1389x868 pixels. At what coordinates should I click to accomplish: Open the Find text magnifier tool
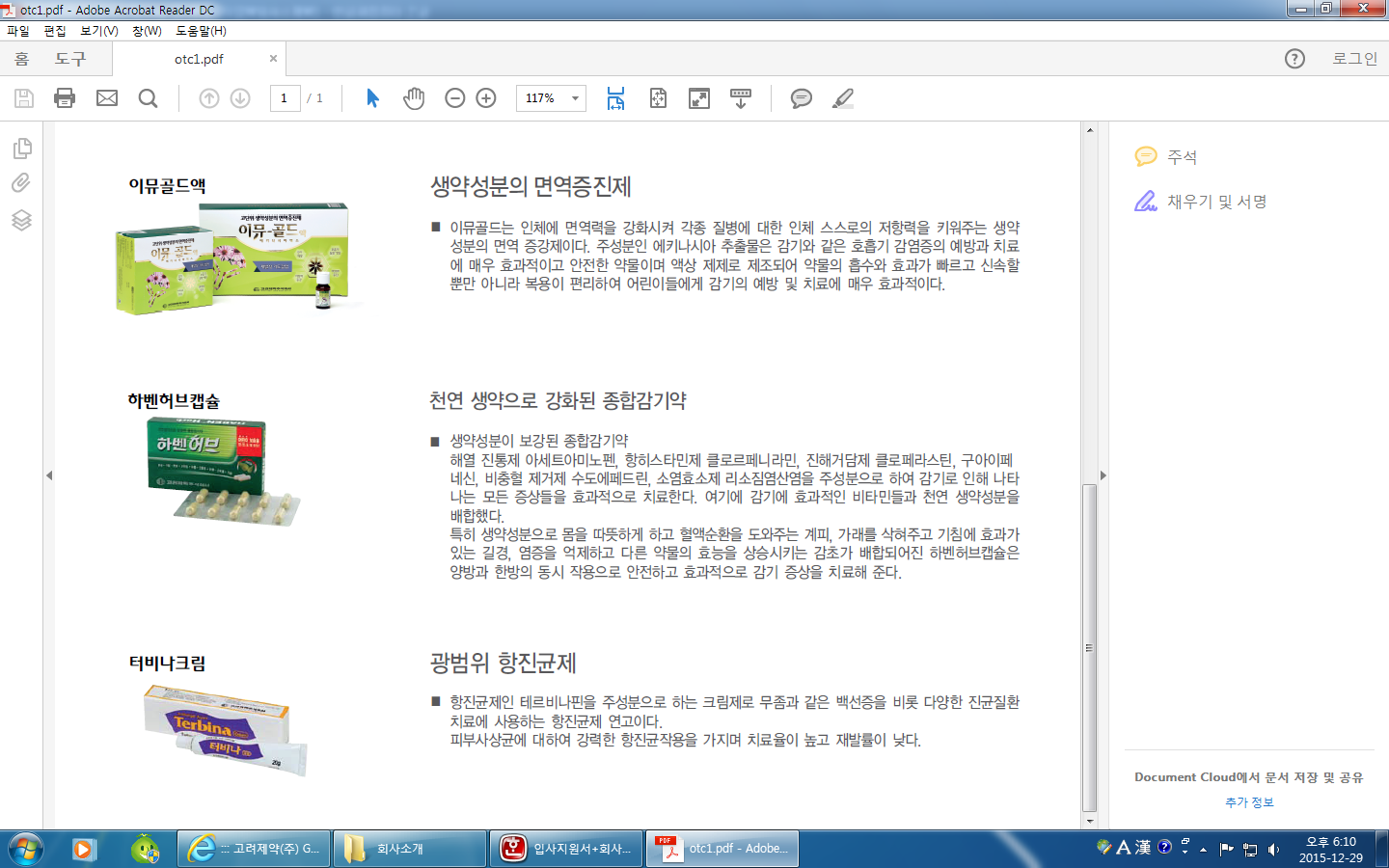(x=148, y=98)
